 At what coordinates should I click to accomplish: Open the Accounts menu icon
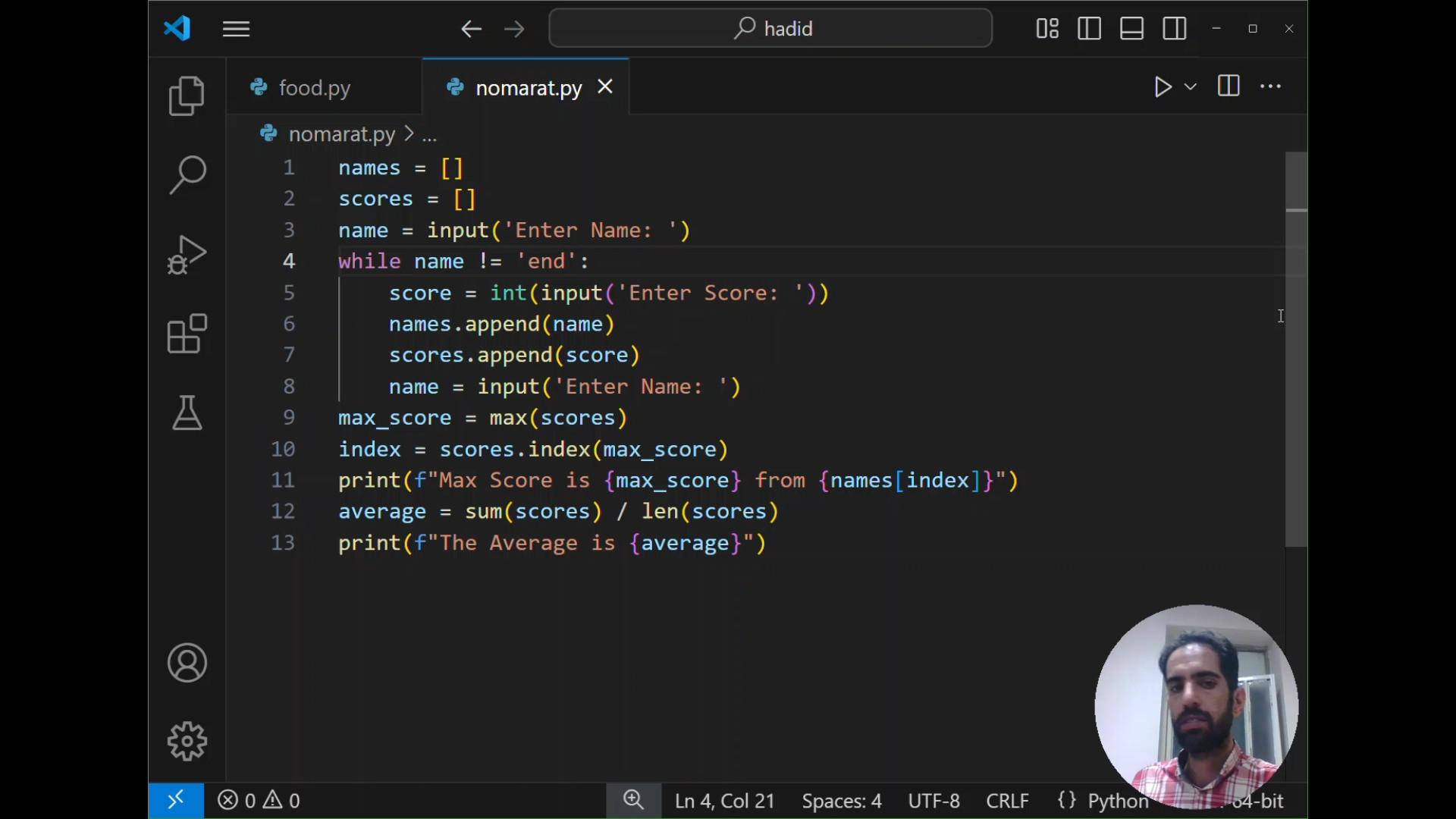click(x=187, y=663)
